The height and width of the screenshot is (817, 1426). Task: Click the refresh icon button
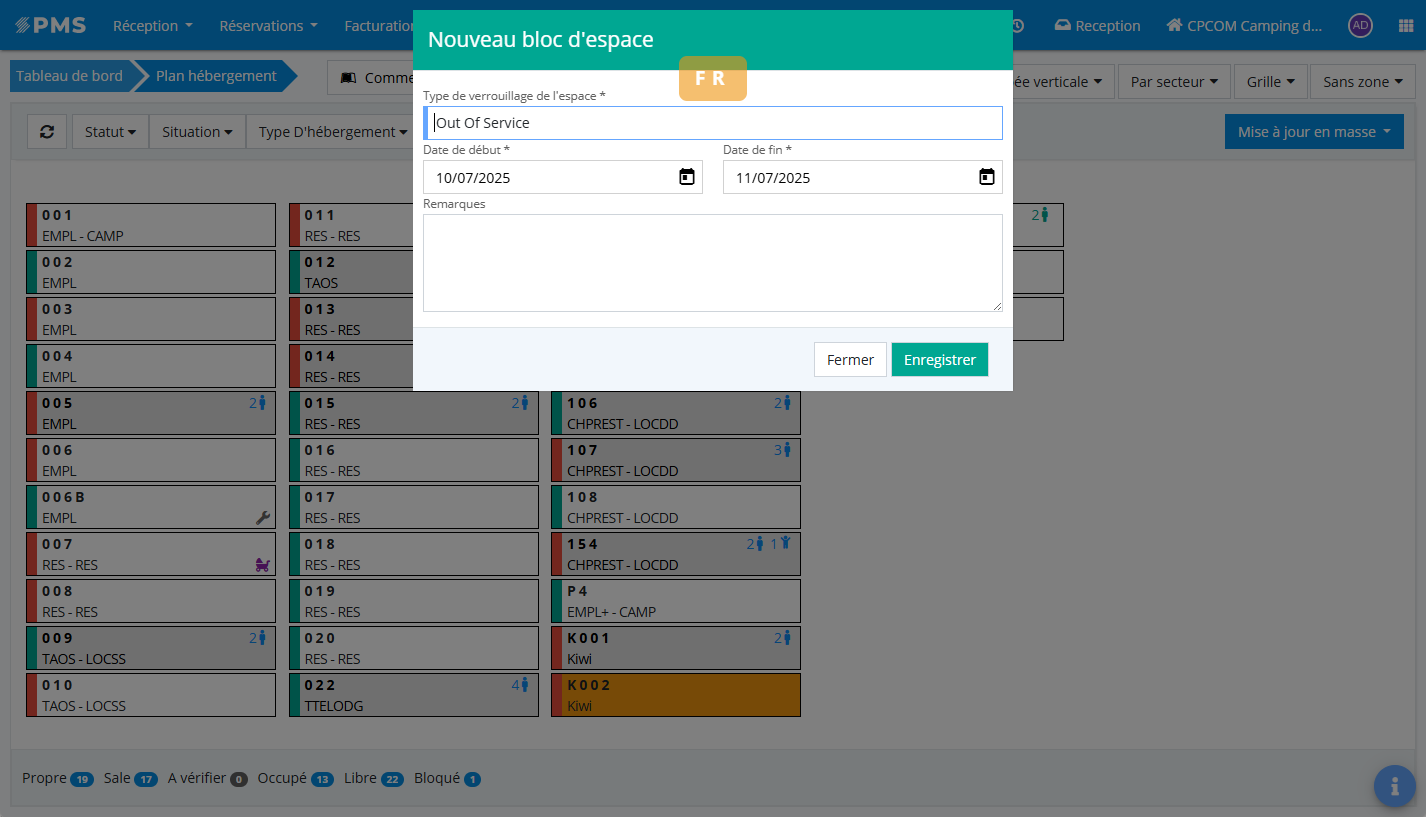(47, 131)
